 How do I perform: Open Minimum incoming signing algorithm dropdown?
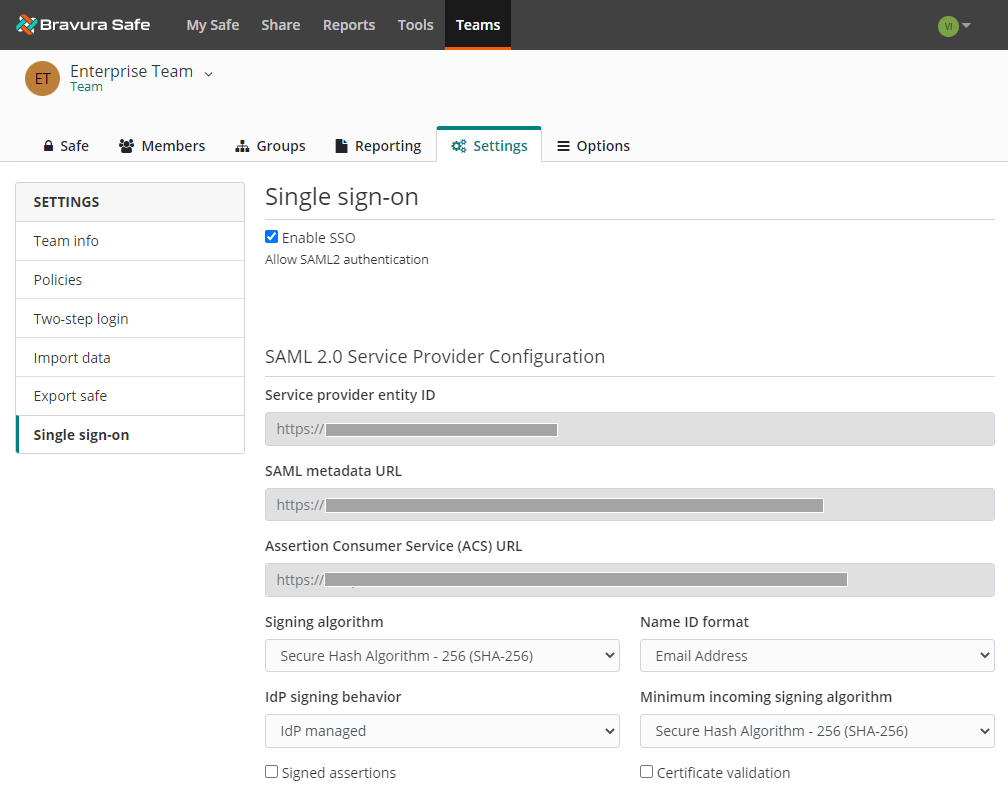[817, 731]
